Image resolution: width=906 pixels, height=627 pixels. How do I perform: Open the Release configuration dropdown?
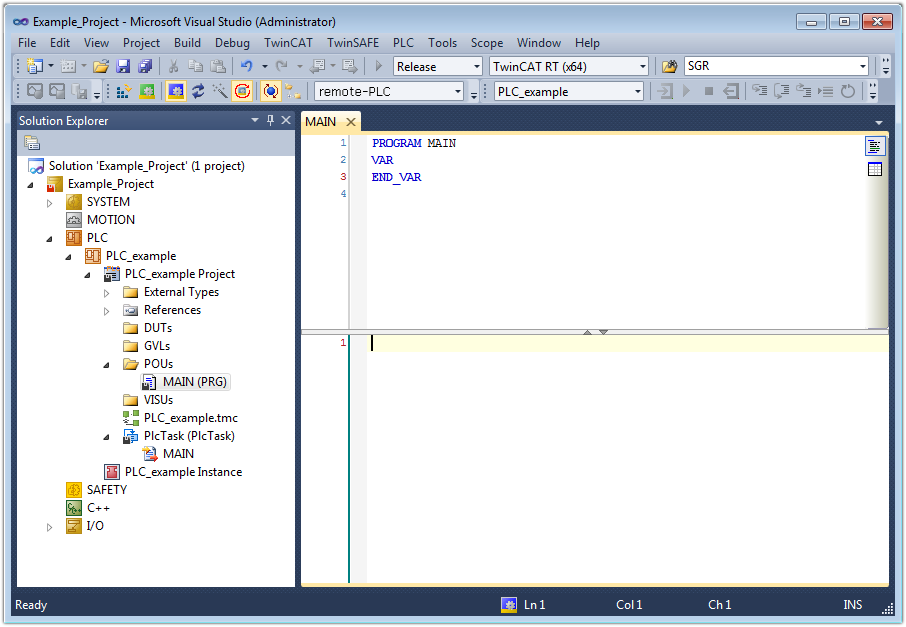coord(476,67)
